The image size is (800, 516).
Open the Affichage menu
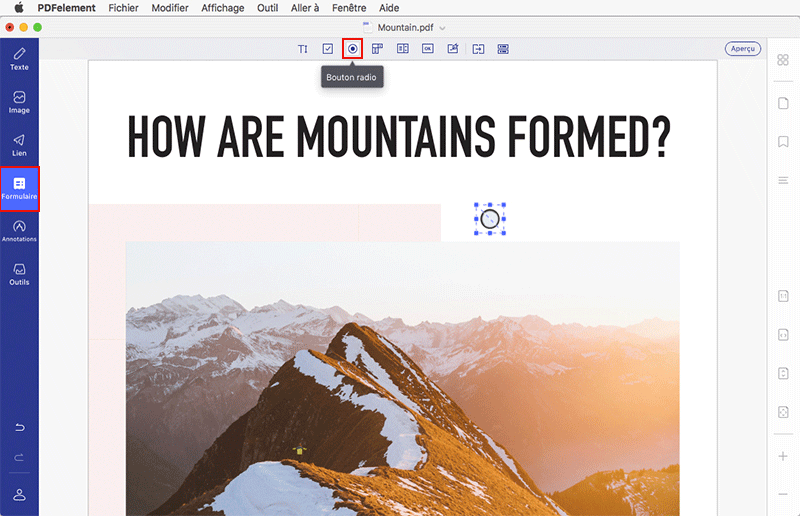[222, 8]
